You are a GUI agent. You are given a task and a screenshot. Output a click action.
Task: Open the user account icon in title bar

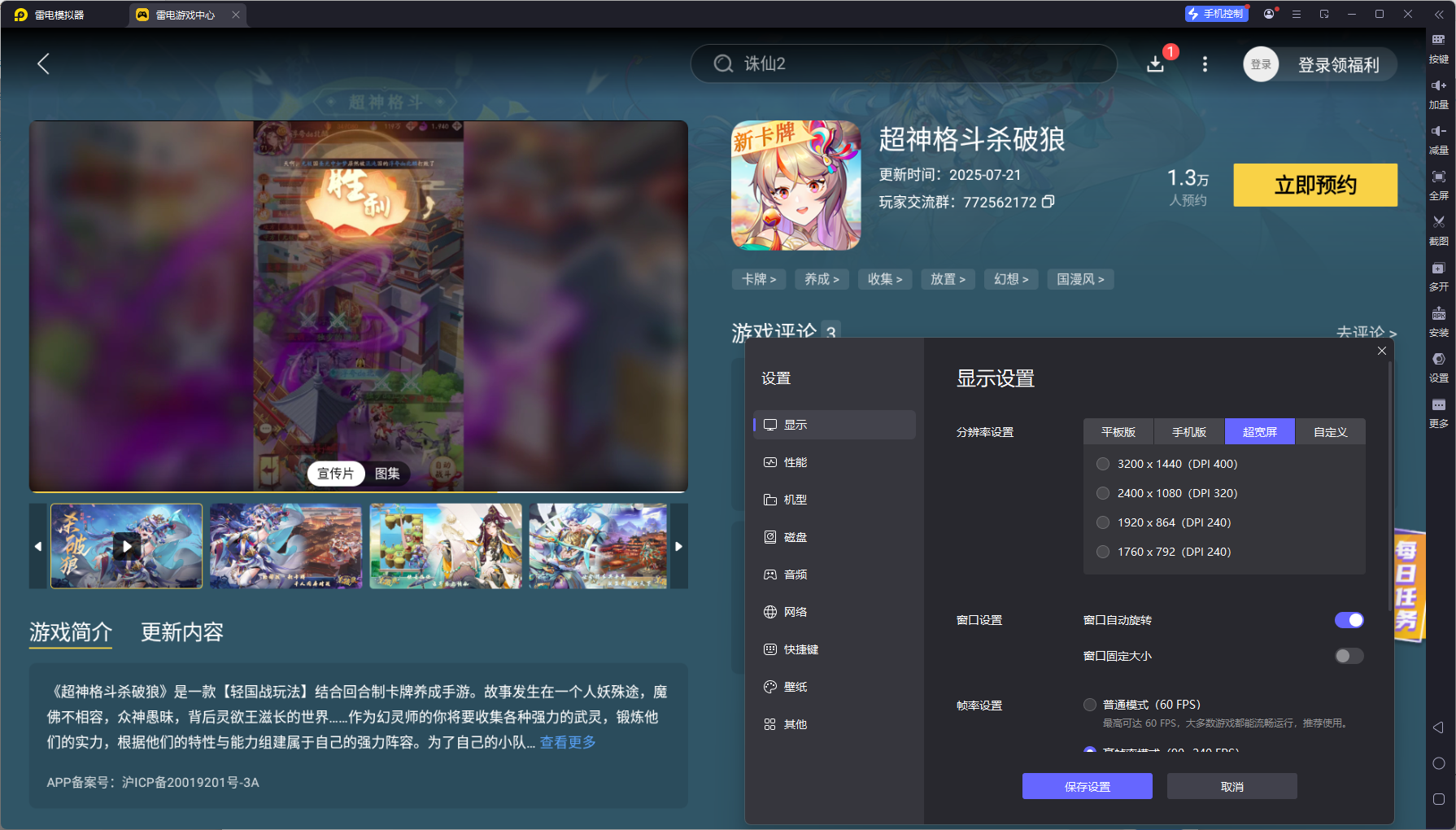click(x=1269, y=14)
